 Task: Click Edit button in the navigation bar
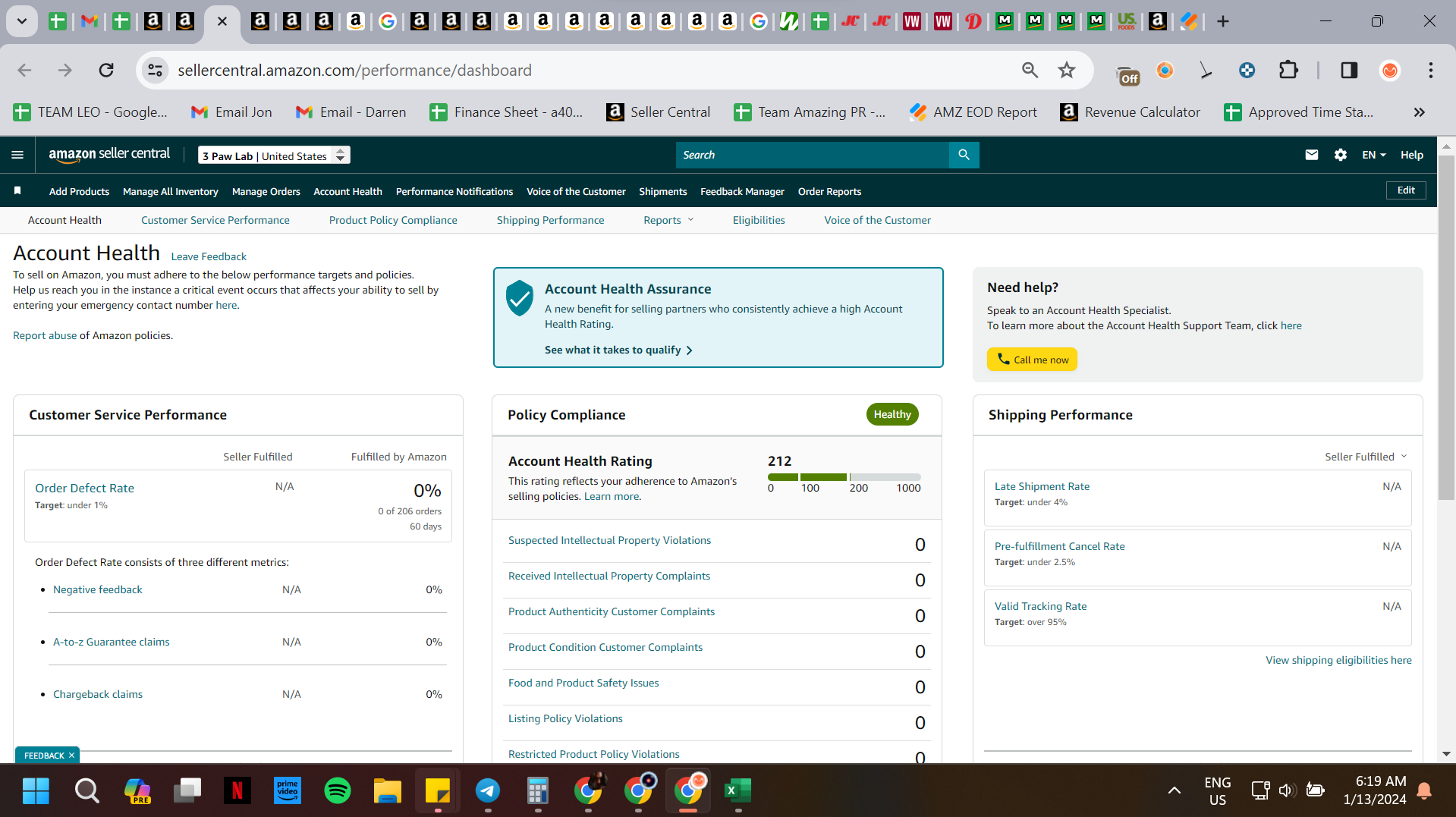tap(1406, 190)
